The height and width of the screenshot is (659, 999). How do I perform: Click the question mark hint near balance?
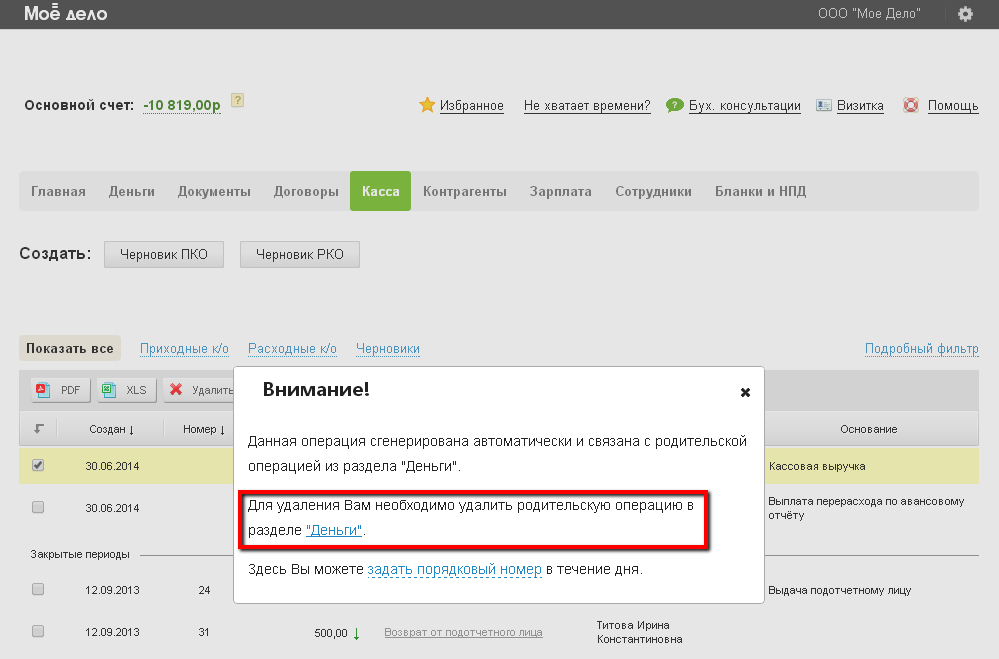tap(237, 100)
